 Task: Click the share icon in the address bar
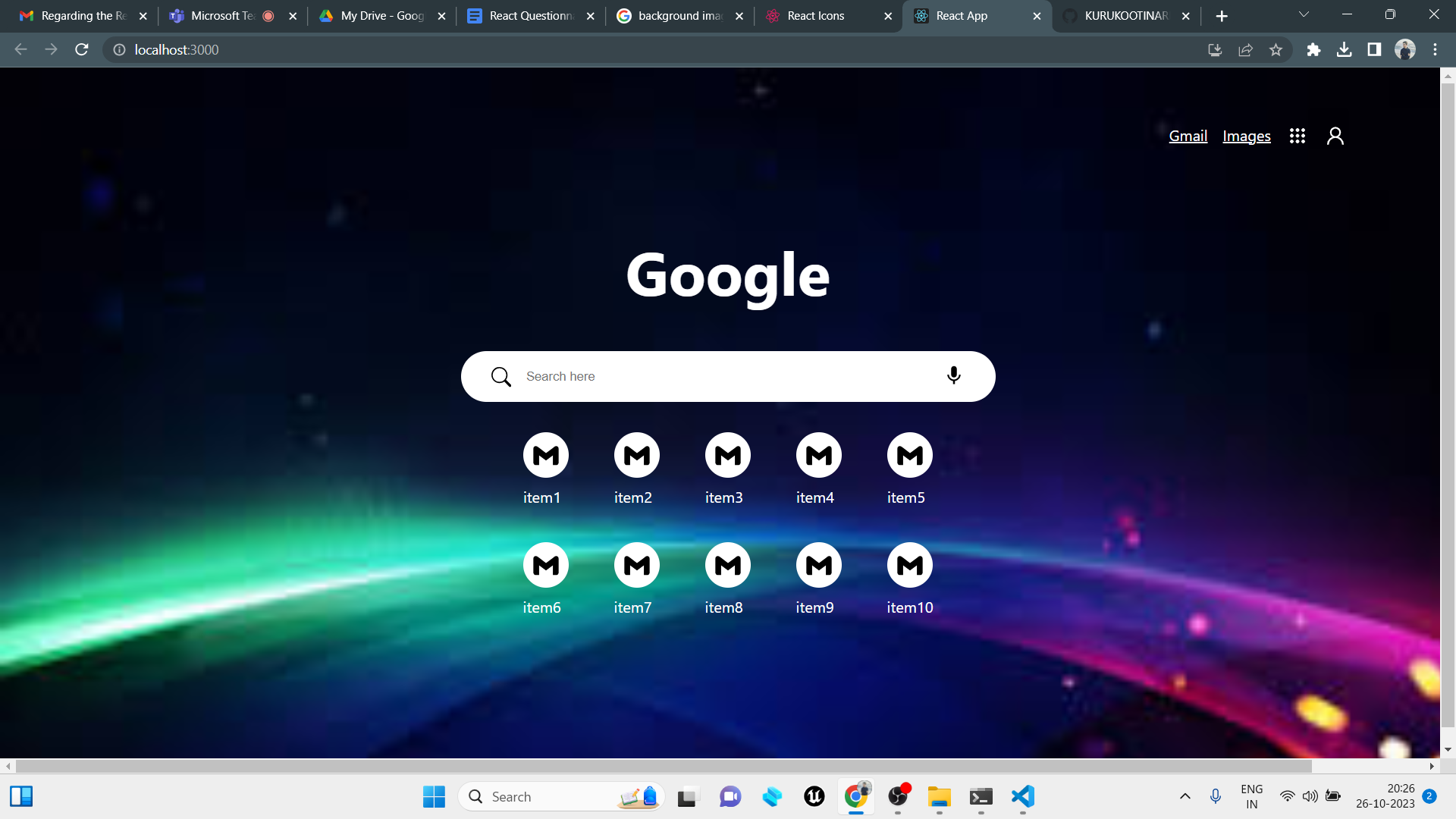1246,49
